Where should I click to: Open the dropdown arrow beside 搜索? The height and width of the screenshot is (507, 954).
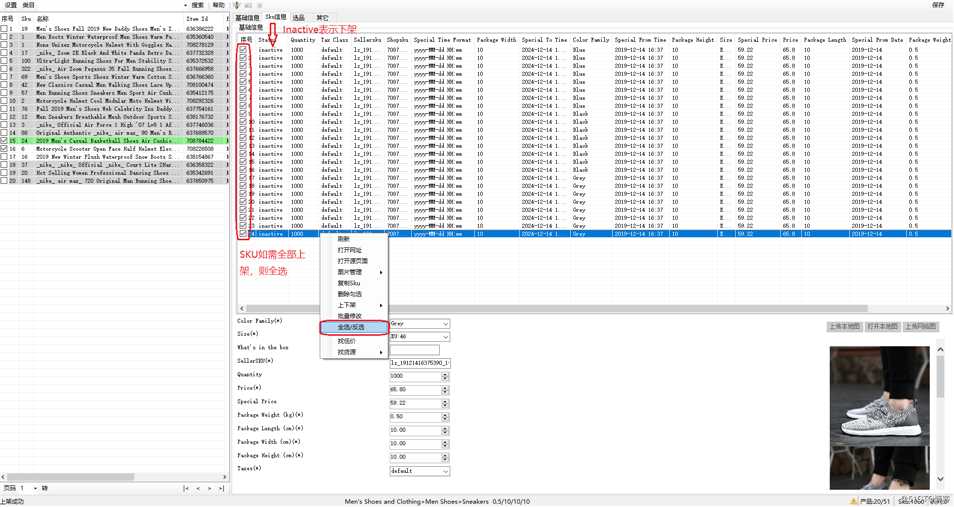186,5
